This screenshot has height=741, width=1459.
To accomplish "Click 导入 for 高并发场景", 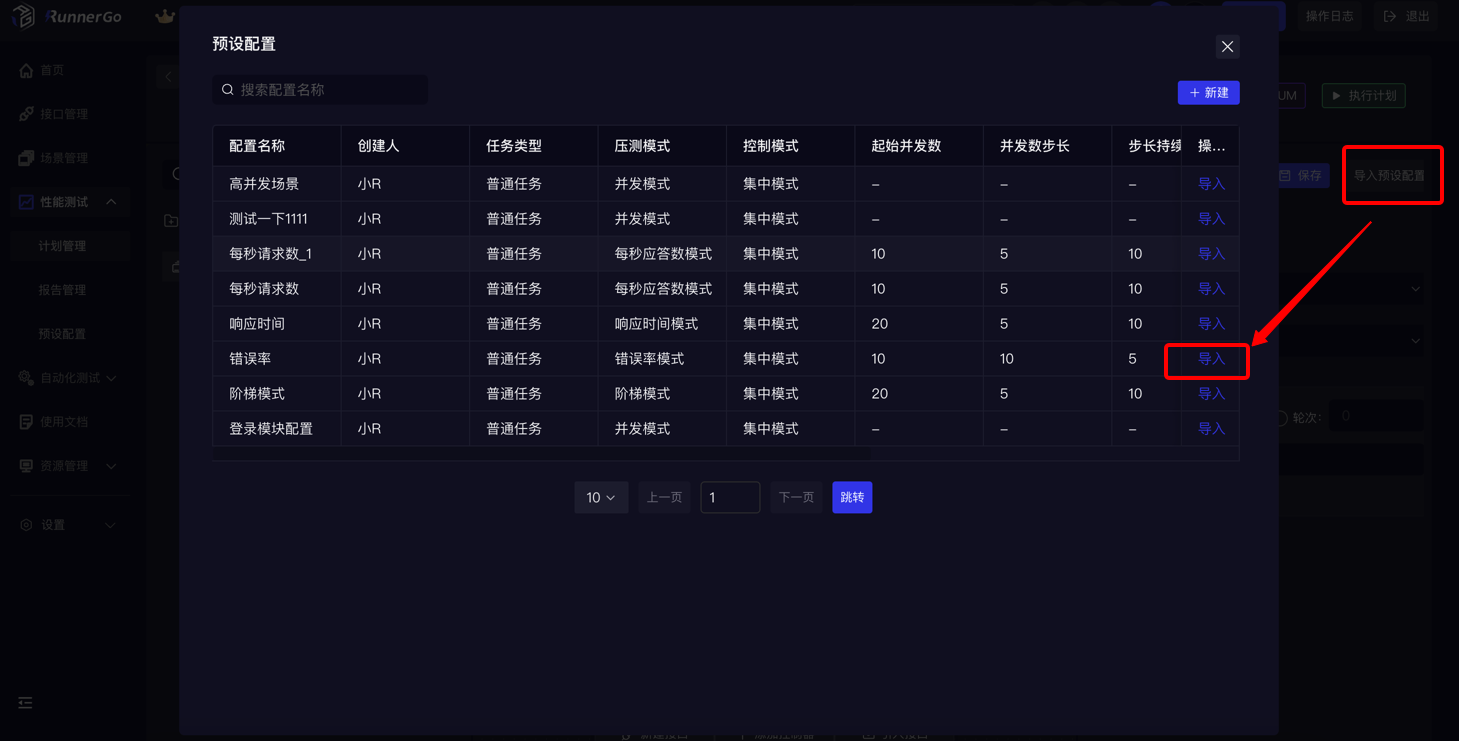I will click(1211, 184).
